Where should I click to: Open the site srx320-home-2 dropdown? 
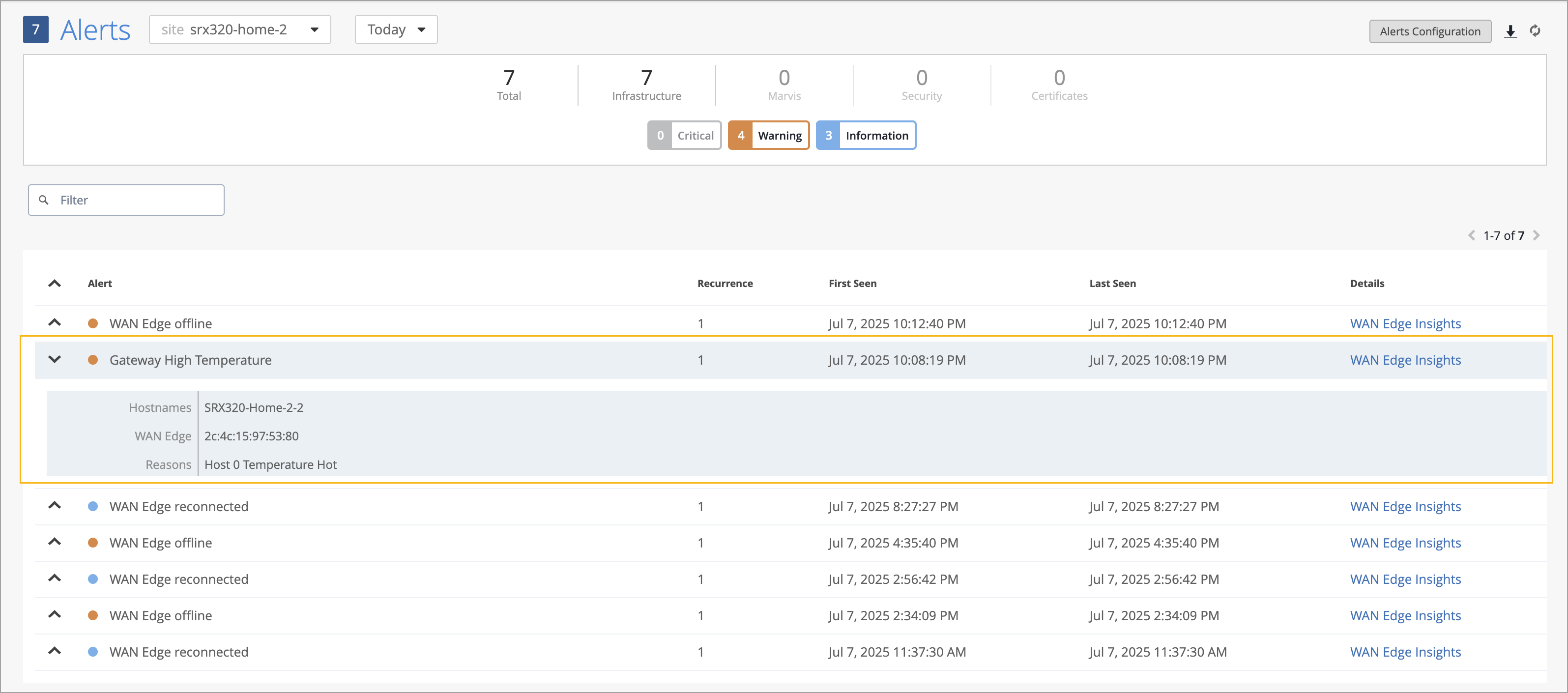tap(240, 30)
